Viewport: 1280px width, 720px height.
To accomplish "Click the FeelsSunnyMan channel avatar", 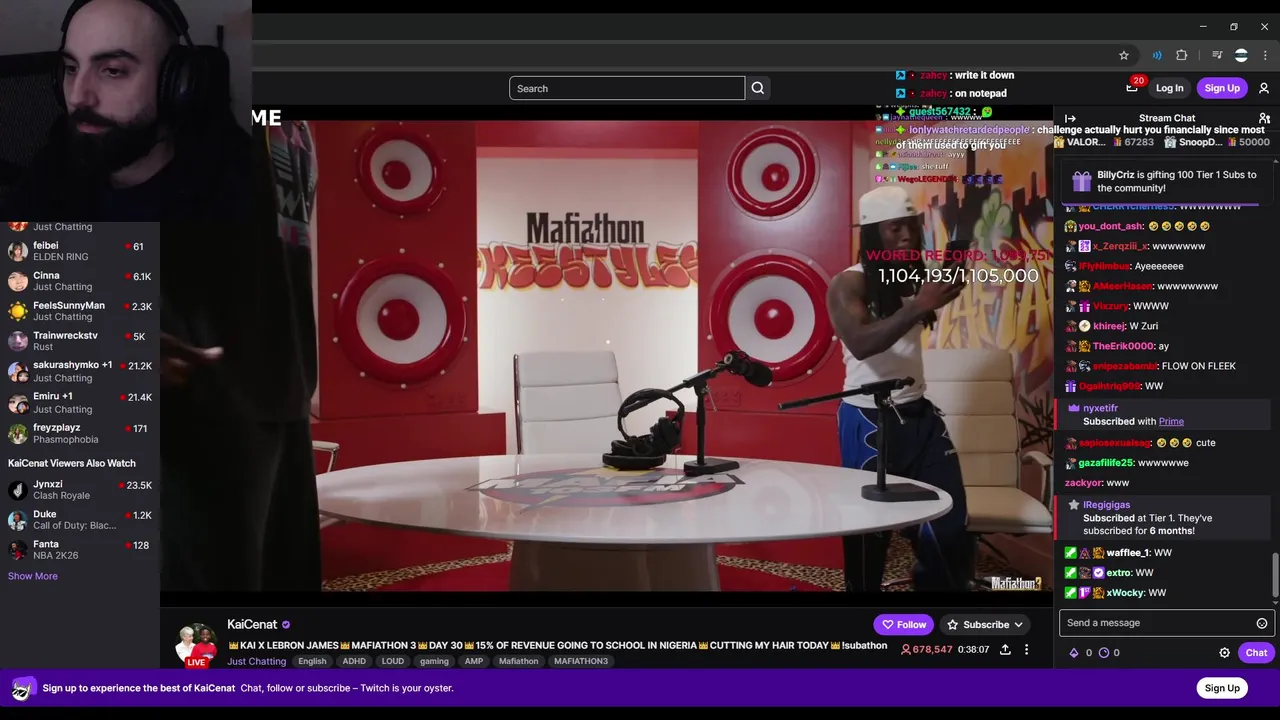I will click(17, 311).
